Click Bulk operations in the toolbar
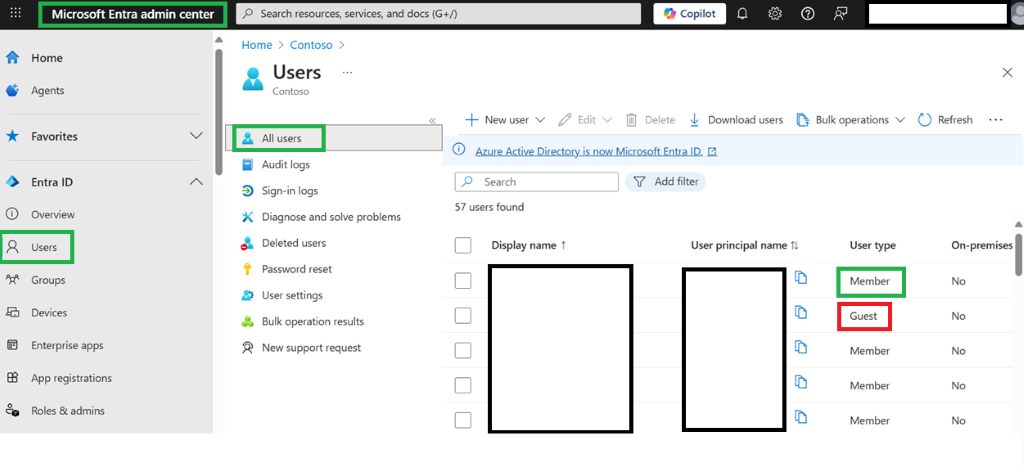 click(x=843, y=120)
